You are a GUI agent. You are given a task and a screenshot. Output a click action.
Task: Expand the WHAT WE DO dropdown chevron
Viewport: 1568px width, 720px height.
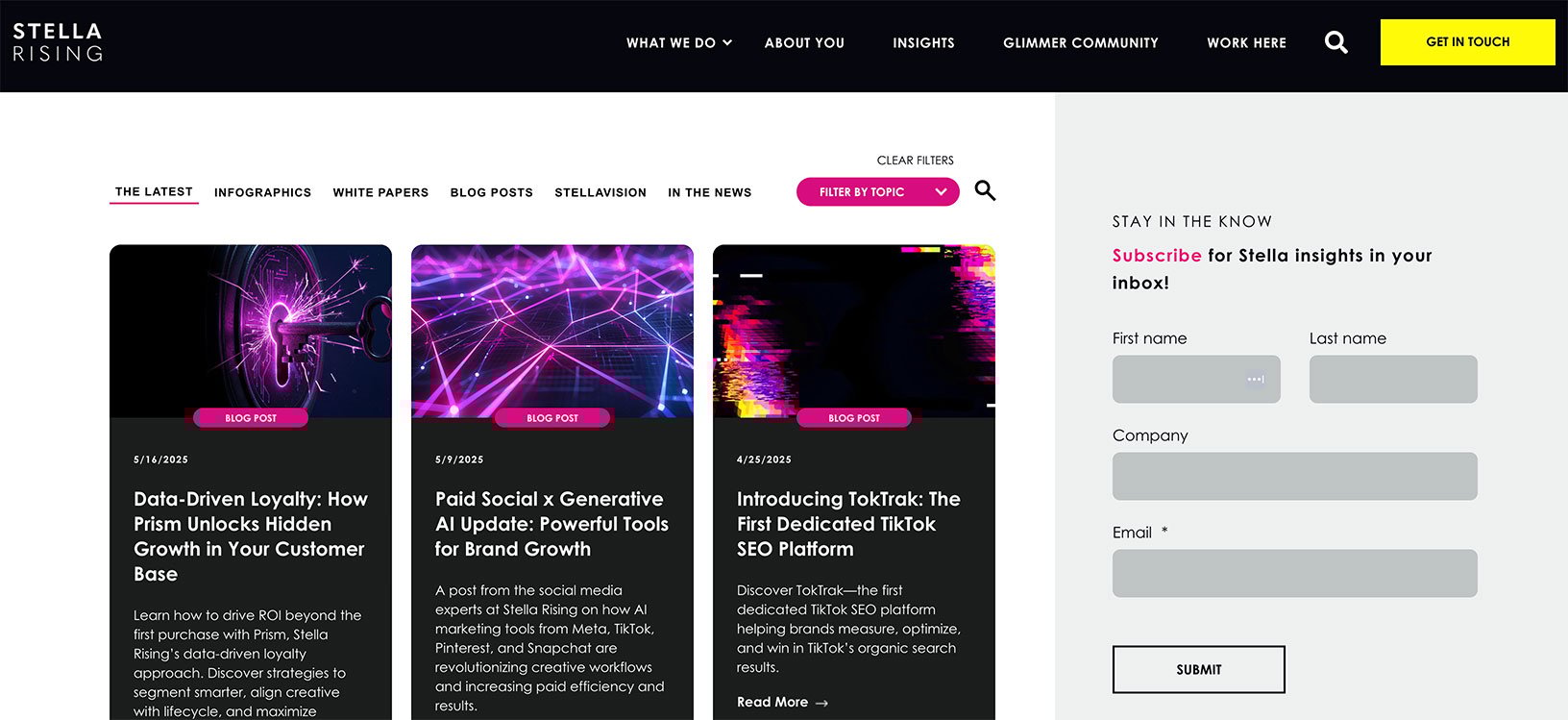click(x=727, y=42)
